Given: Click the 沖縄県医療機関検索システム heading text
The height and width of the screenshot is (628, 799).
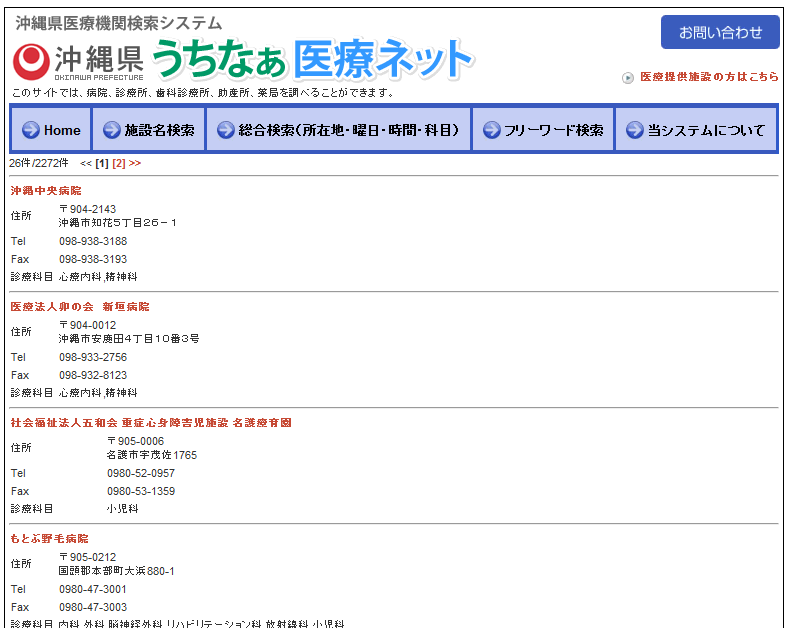Looking at the screenshot, I should pyautogui.click(x=119, y=23).
